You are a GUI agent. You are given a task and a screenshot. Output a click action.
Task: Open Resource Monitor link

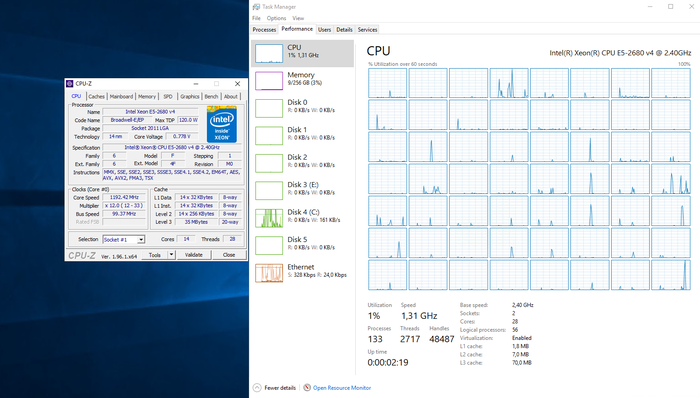[x=342, y=388]
